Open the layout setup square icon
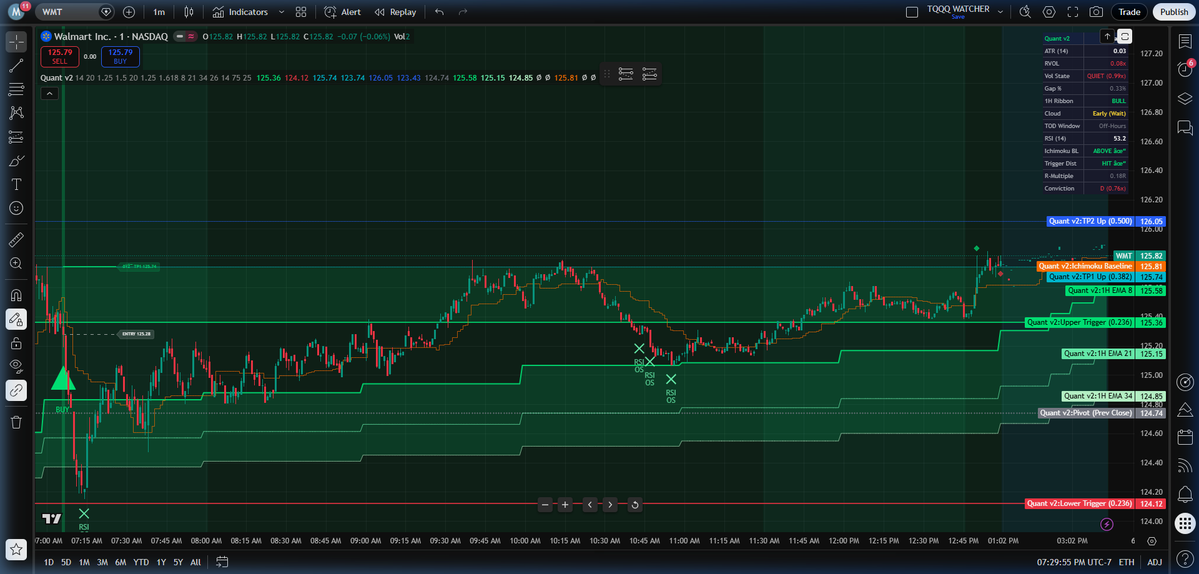Screen dimensions: 1199x574 coord(911,12)
